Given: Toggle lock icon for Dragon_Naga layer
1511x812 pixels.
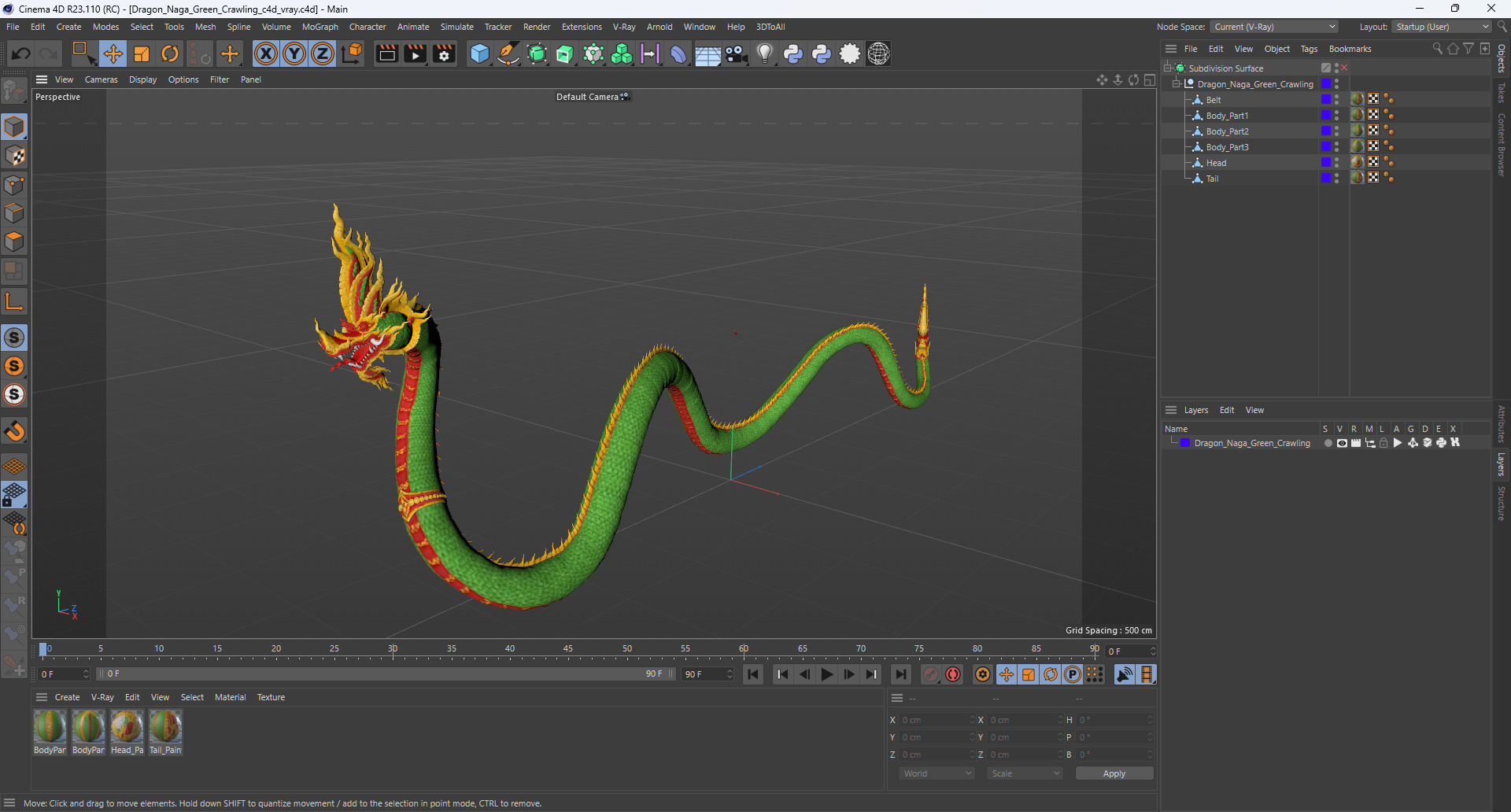Looking at the screenshot, I should (x=1384, y=443).
